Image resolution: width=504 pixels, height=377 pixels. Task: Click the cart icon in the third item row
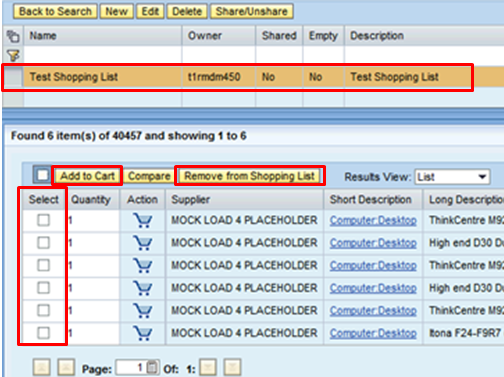click(x=143, y=265)
